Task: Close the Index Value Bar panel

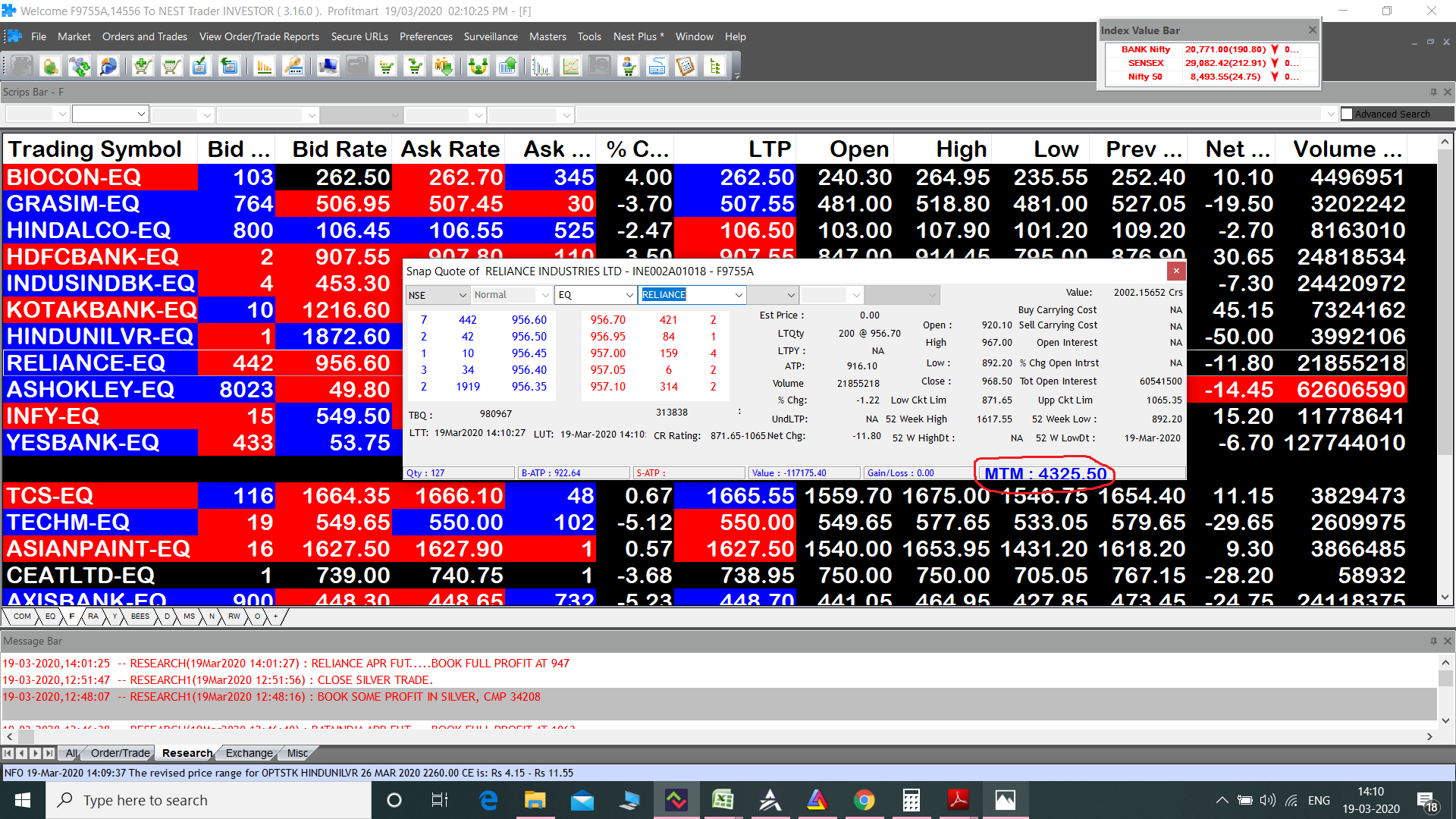Action: click(x=1312, y=30)
